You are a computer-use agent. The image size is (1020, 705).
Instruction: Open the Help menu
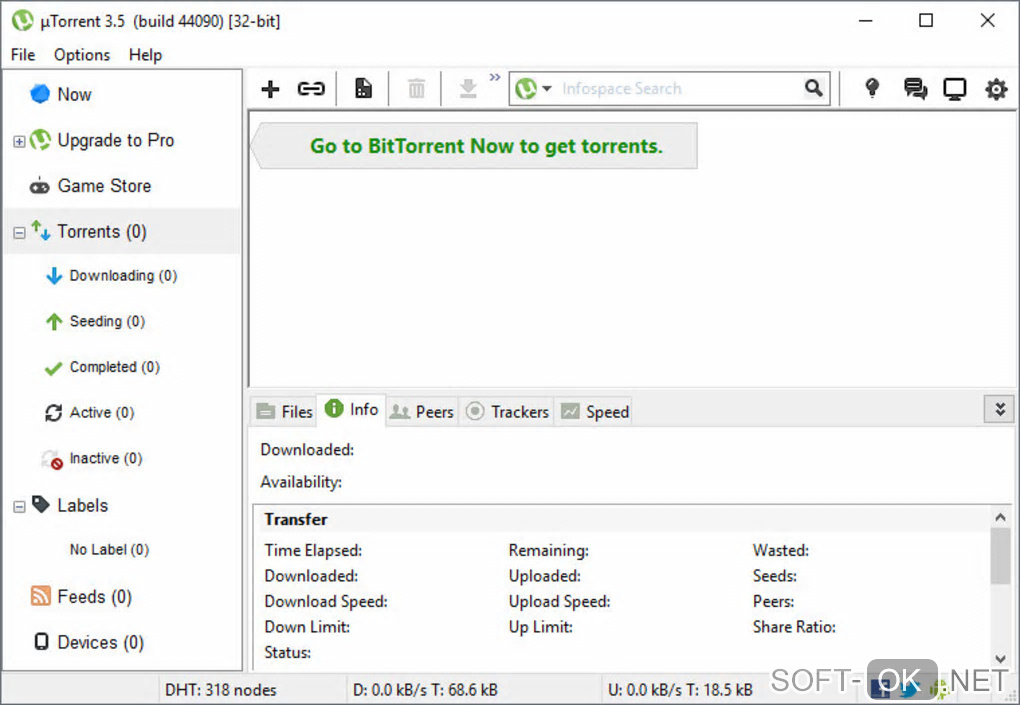145,55
